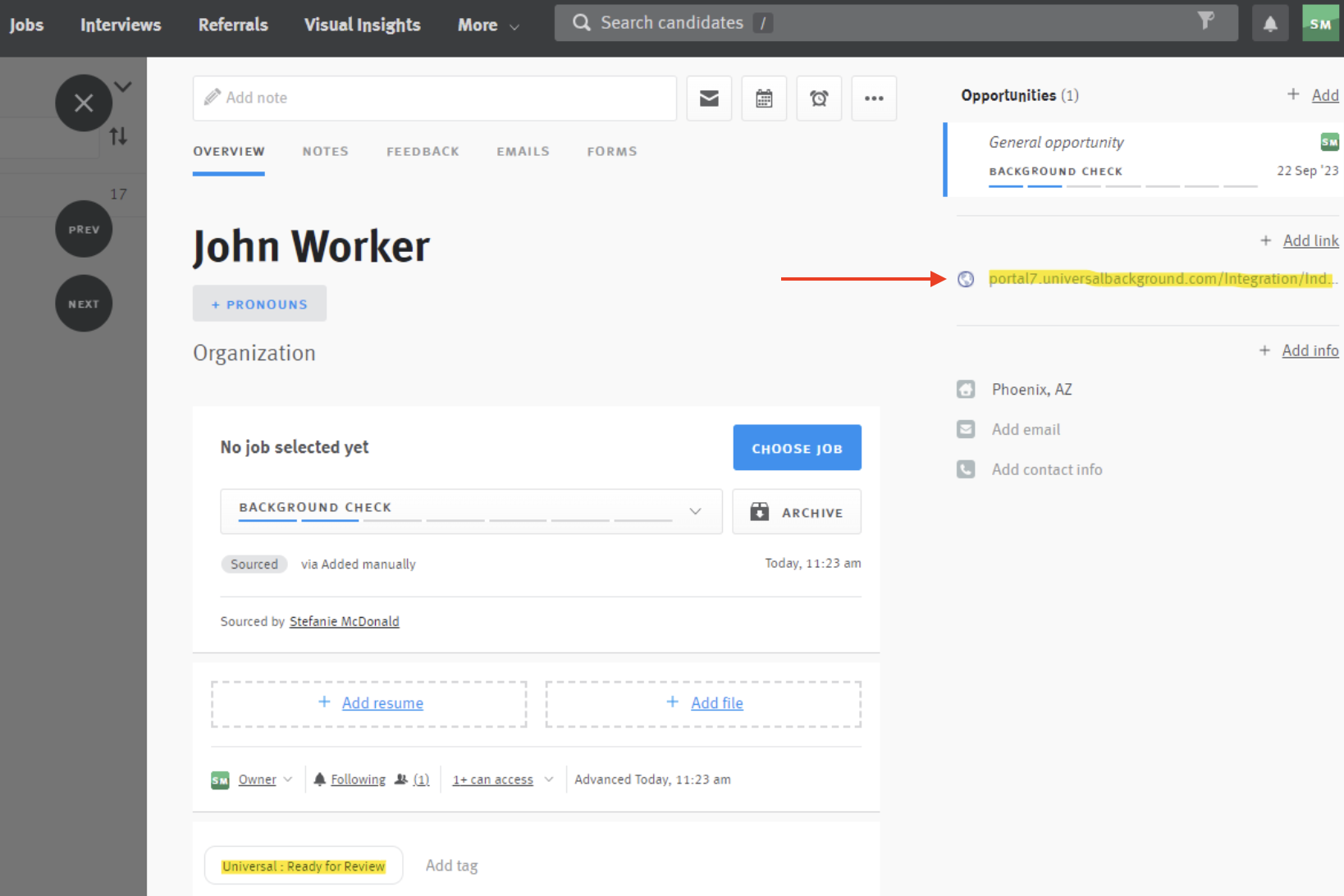Expand the More navigation menu
This screenshot has width=1344, height=896.
(487, 25)
